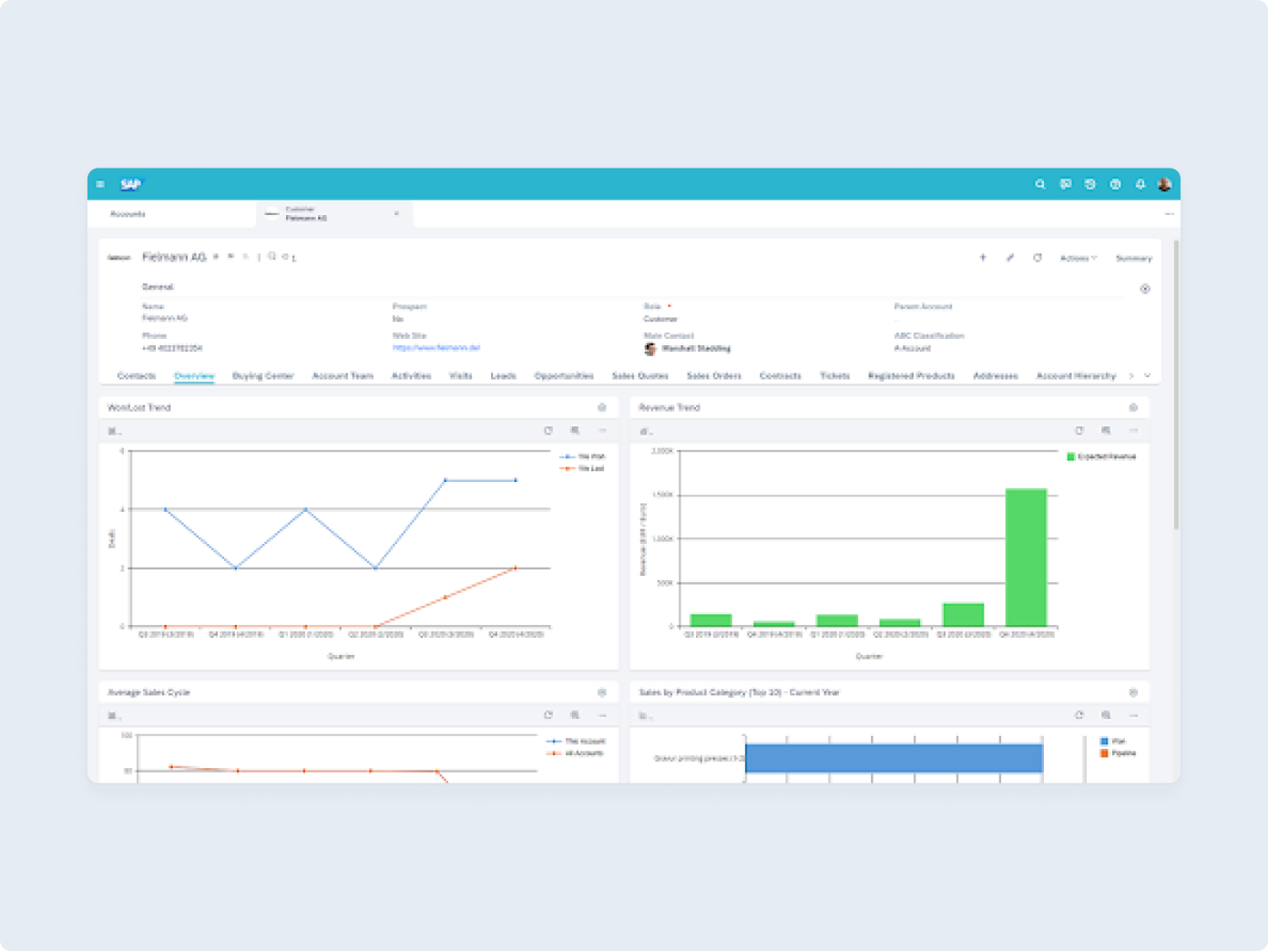Click the edit pencil icon
Image resolution: width=1268 pixels, height=952 pixels.
1010,258
